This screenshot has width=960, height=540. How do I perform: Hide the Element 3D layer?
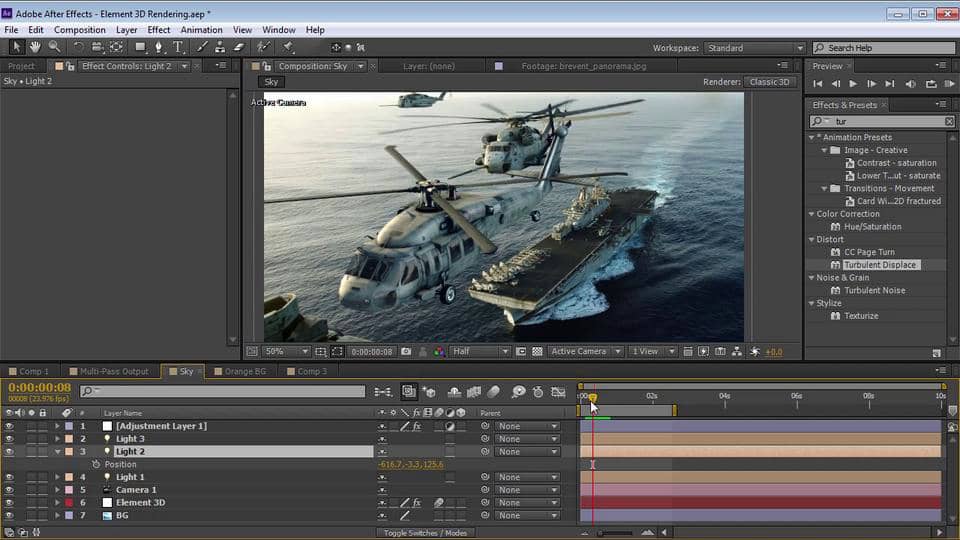click(x=9, y=503)
